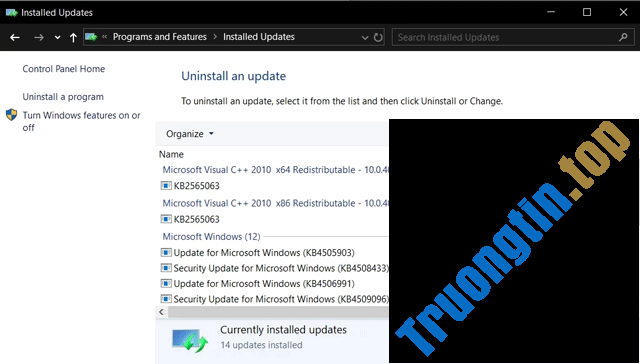This screenshot has height=364, width=640.
Task: Select Update for Microsoft Windows (KB4506991)
Action: [x=264, y=284]
